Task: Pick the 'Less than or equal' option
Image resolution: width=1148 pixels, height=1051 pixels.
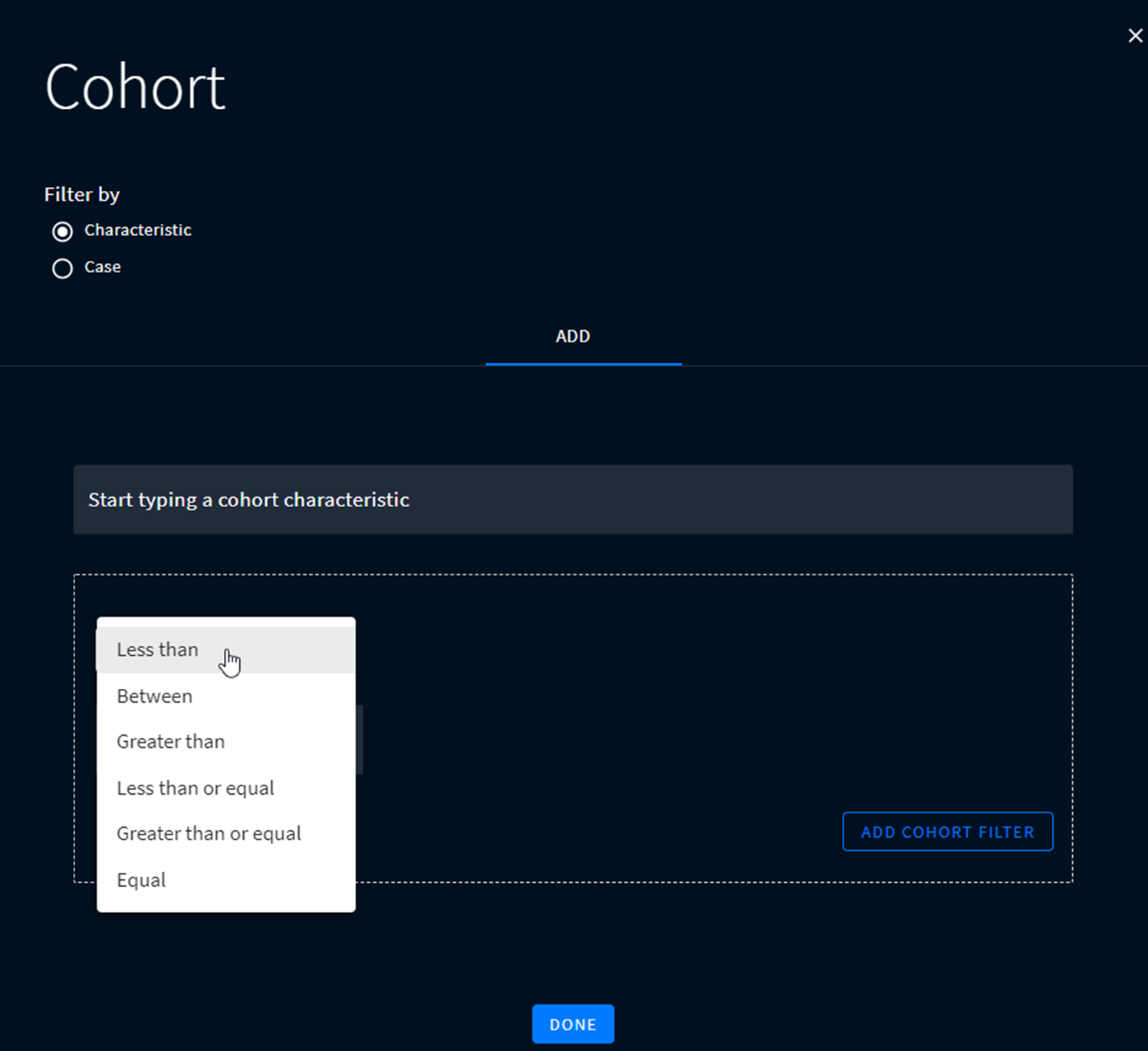Action: [226, 788]
